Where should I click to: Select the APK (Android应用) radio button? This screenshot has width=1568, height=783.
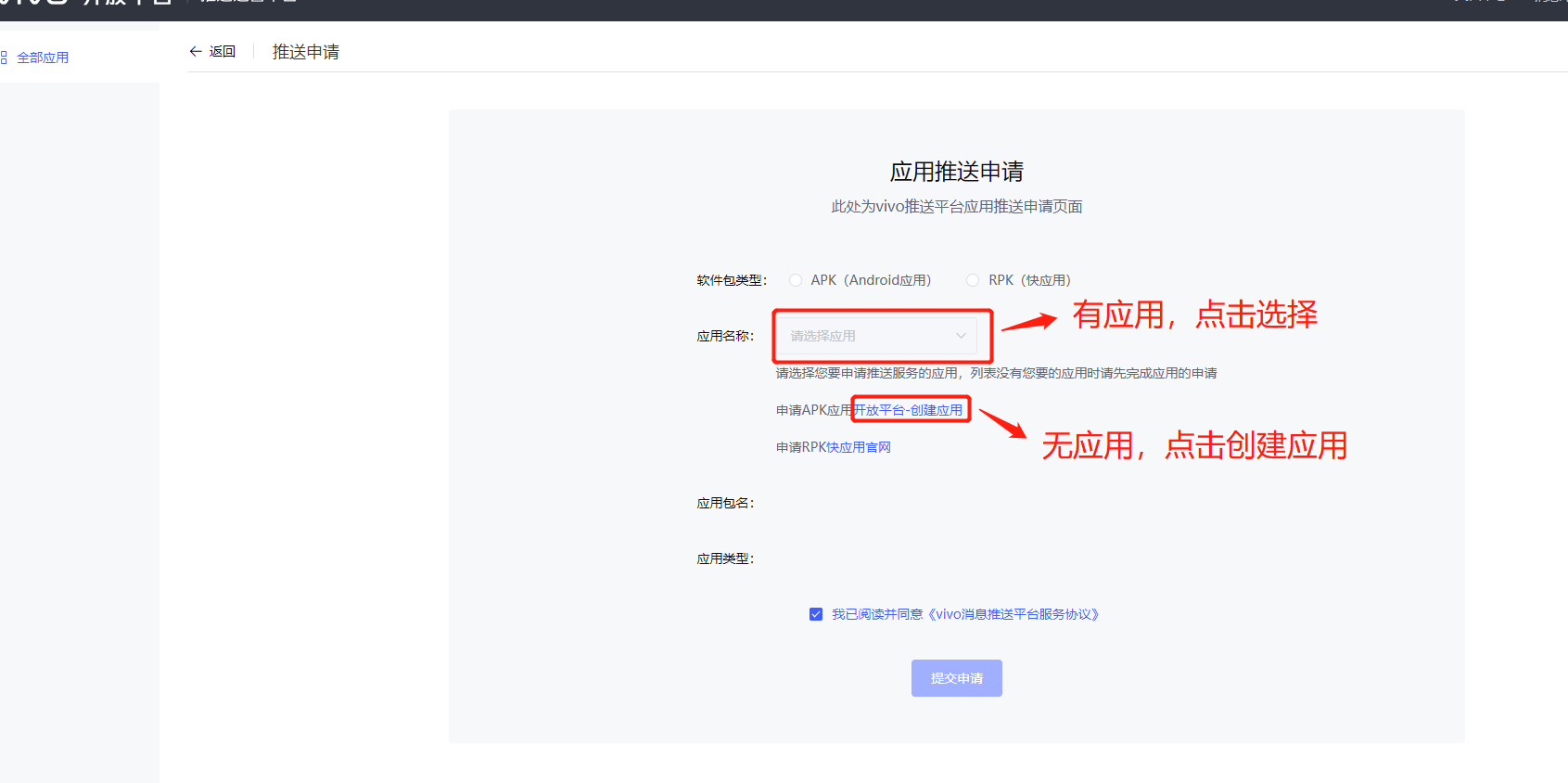tap(796, 280)
